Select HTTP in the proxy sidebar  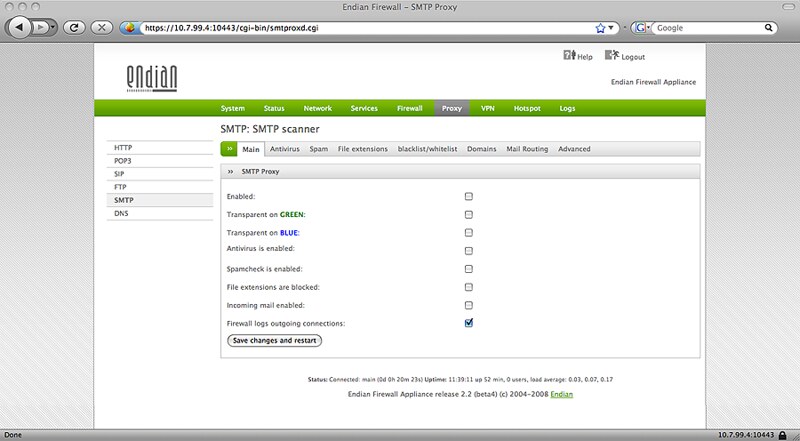tap(160, 148)
